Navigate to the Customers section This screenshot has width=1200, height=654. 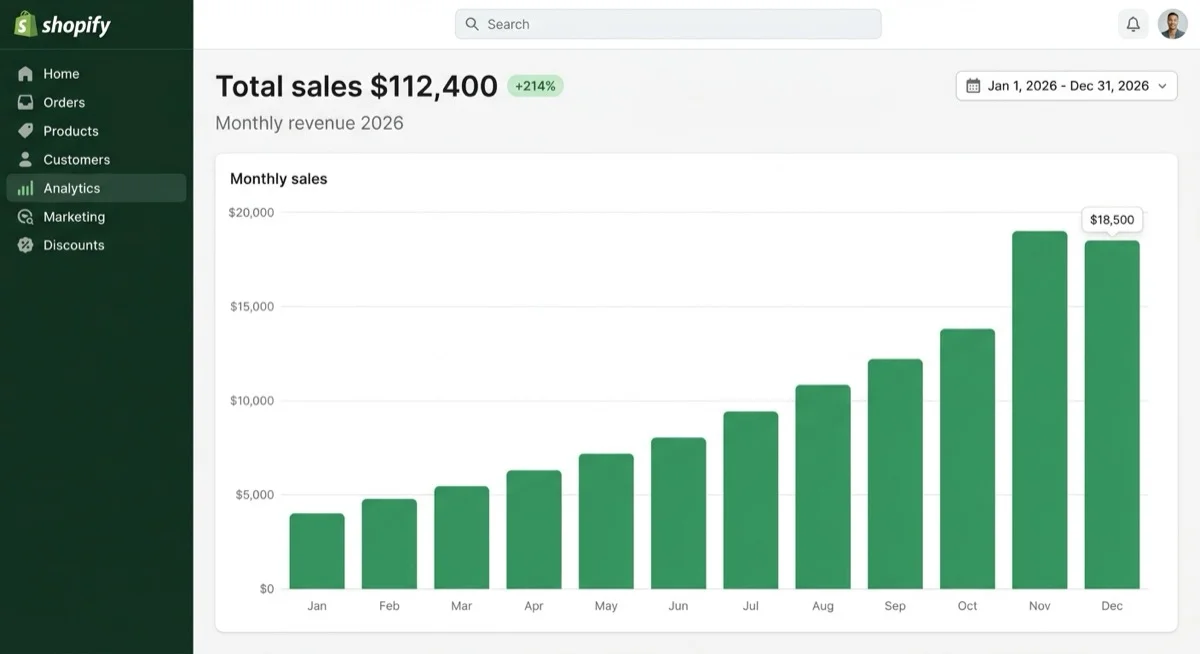point(96,159)
